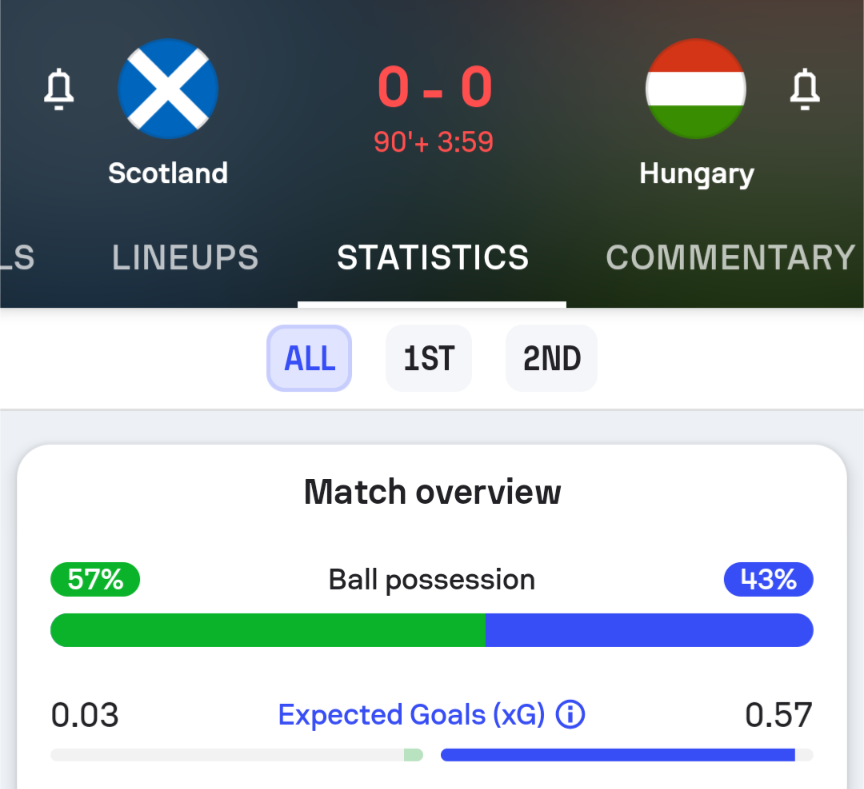864x789 pixels.
Task: Toggle Scotland notification bell
Action: [x=59, y=89]
